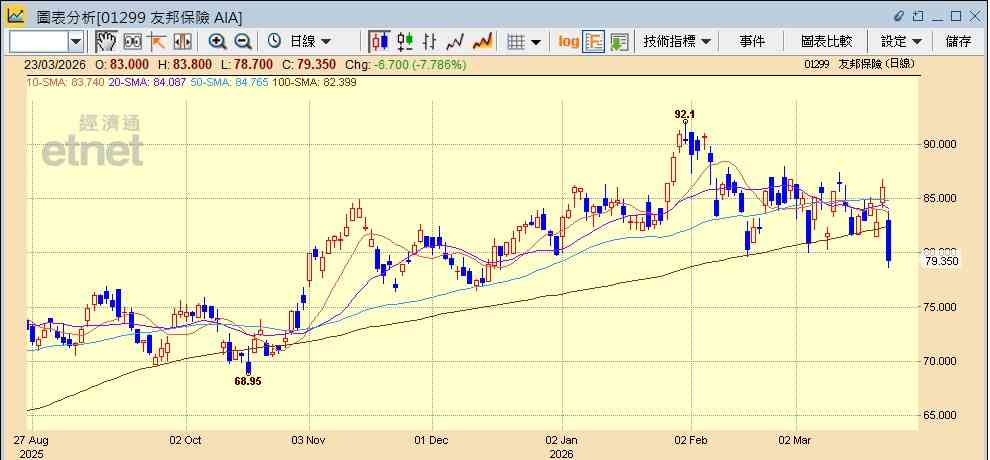Click the grid lines icon

coord(516,42)
